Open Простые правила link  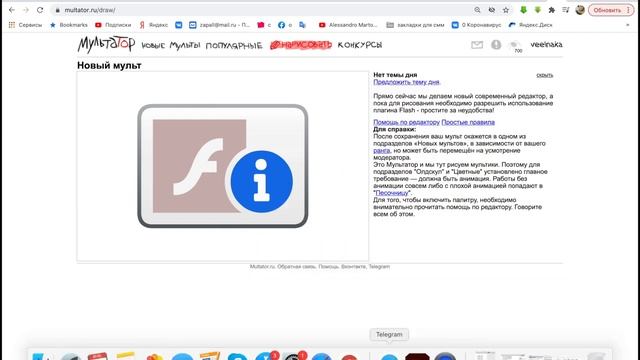click(468, 122)
